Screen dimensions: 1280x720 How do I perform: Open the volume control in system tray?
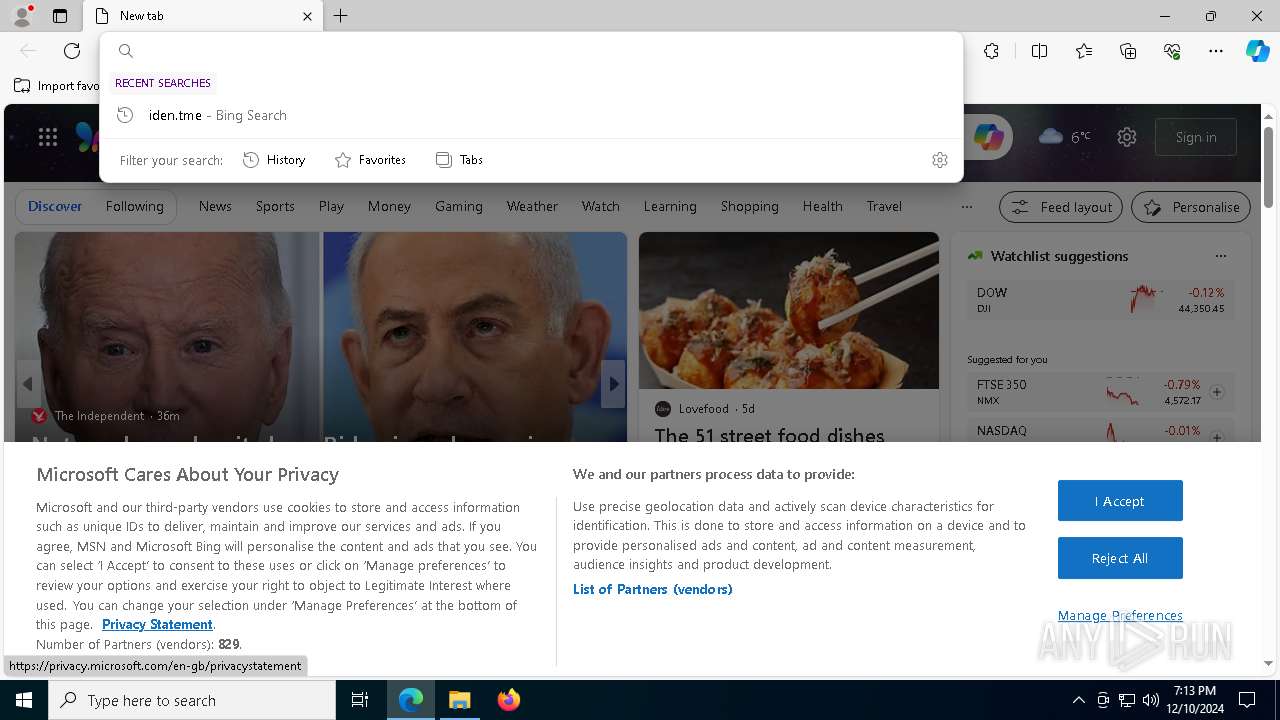click(x=1150, y=700)
